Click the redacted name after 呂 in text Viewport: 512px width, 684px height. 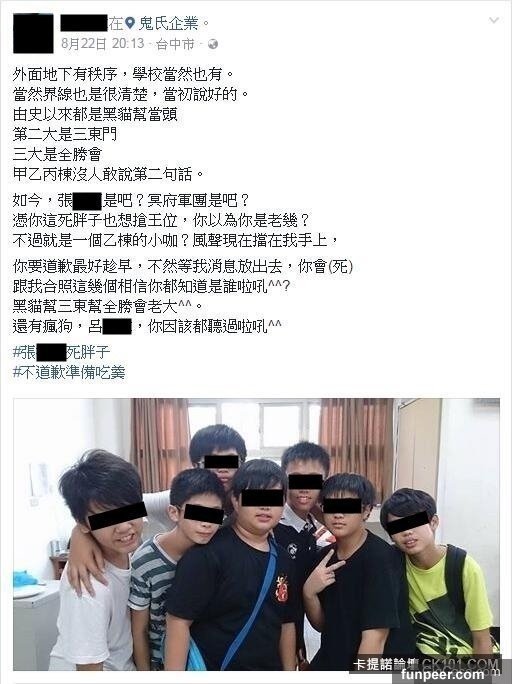coord(117,326)
